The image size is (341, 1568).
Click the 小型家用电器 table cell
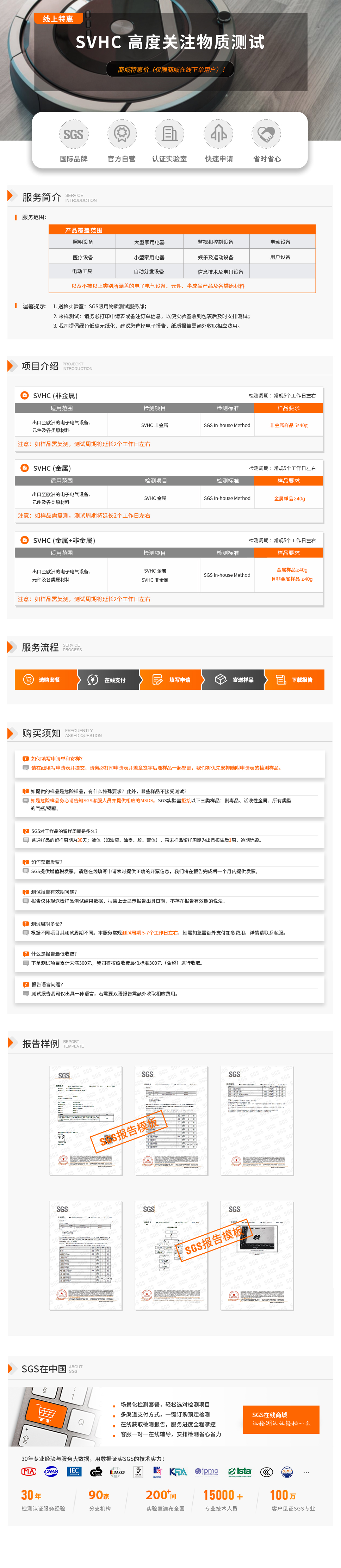pos(149,257)
